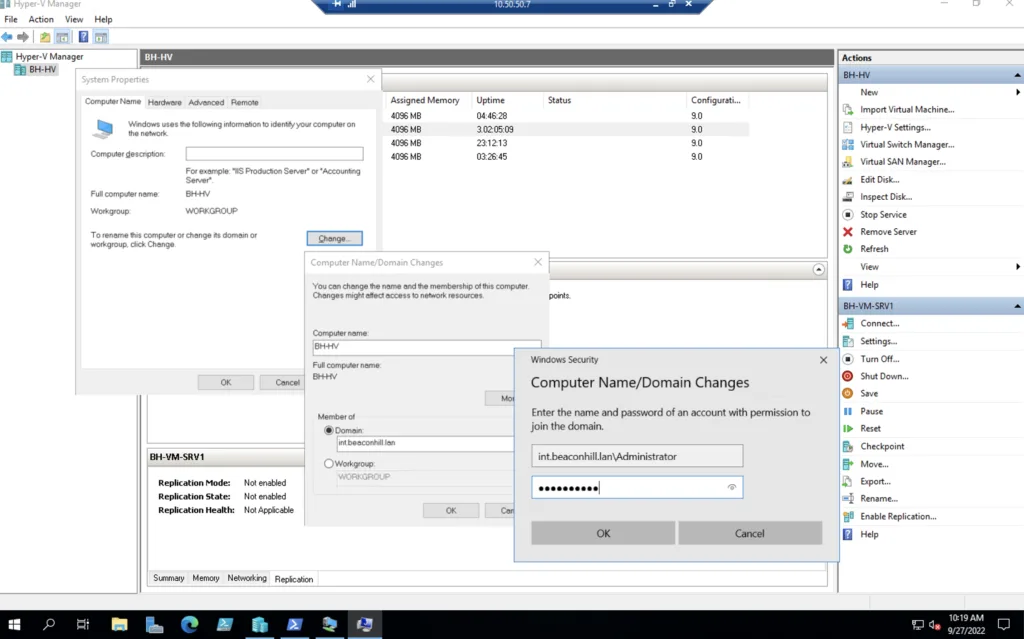Open the Windows Start menu

(x=14, y=625)
